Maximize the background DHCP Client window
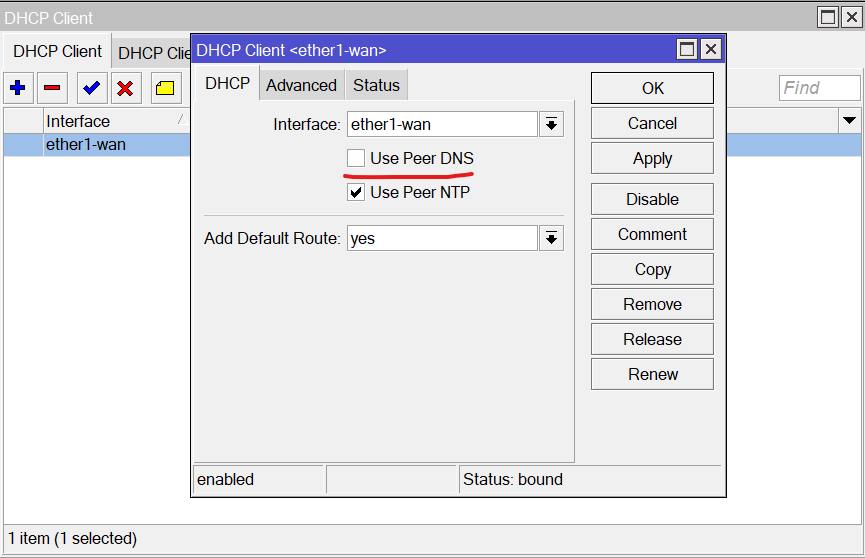 828,17
